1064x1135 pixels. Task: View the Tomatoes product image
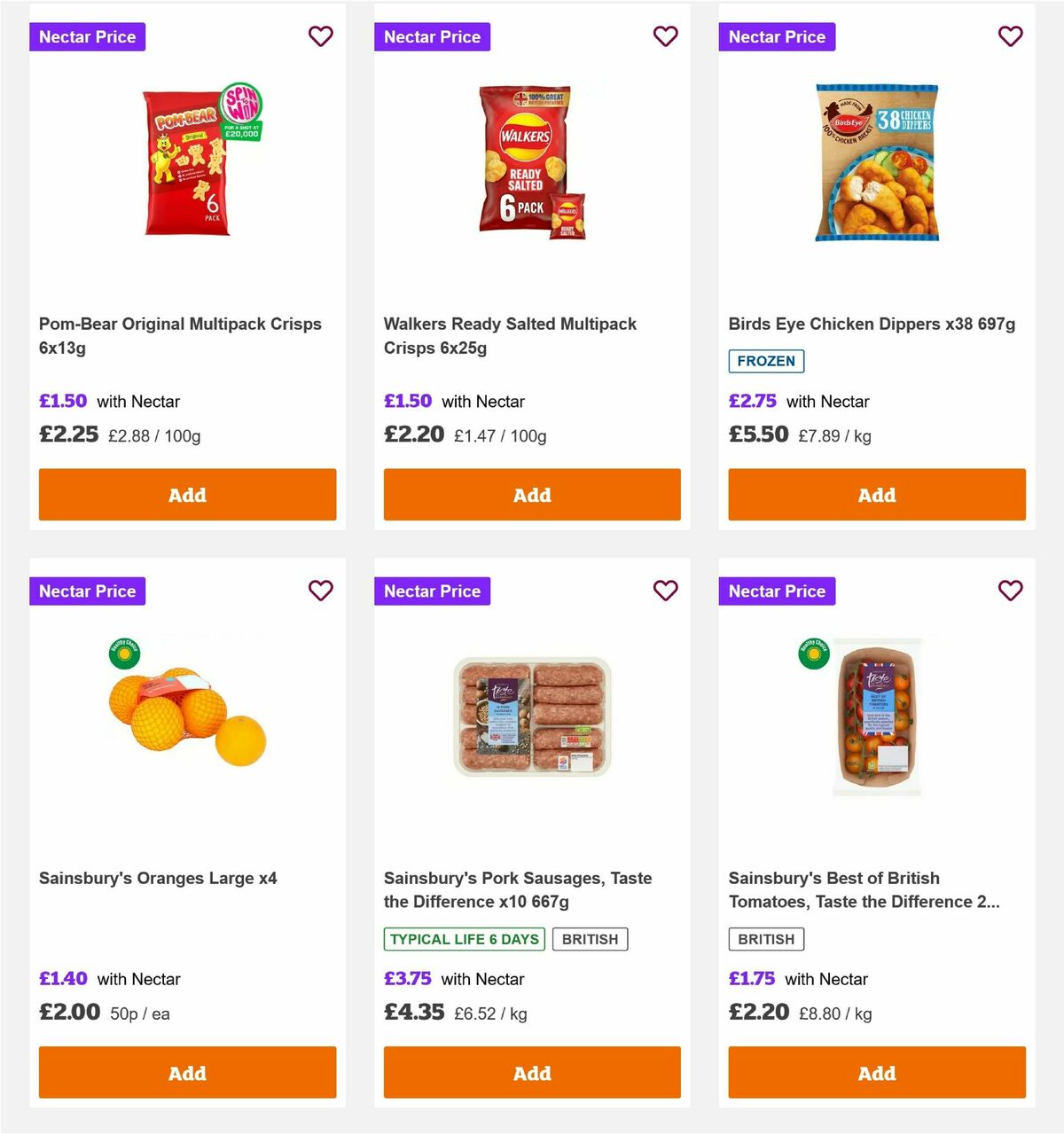(876, 718)
